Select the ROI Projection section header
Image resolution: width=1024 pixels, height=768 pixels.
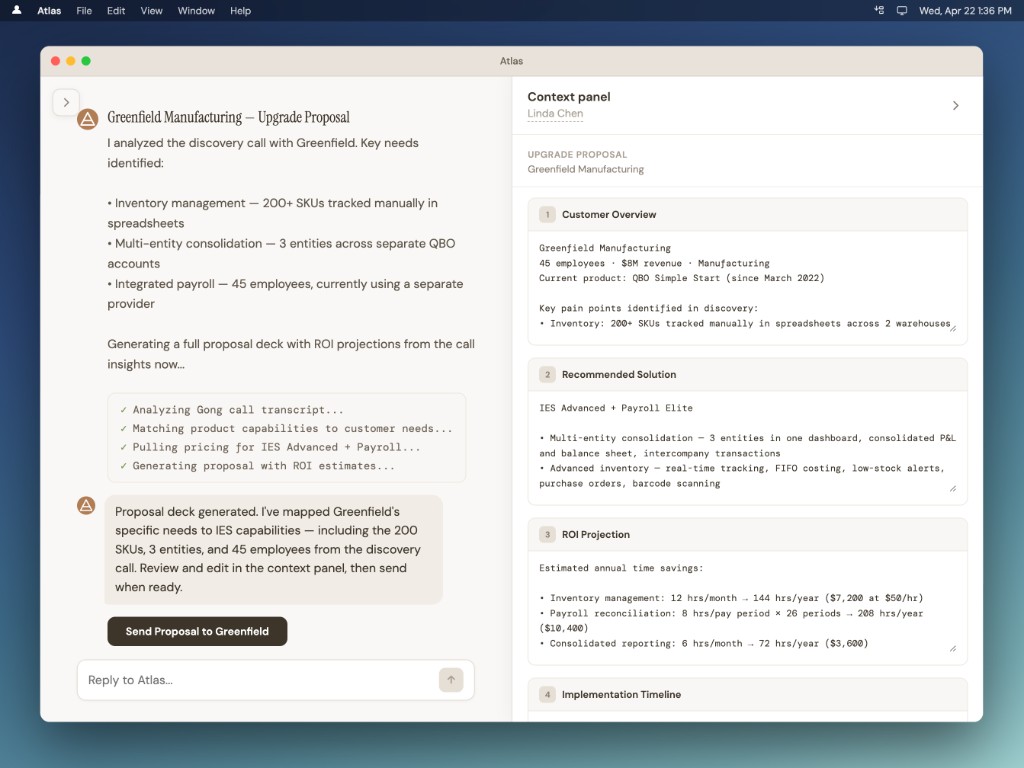click(x=747, y=535)
